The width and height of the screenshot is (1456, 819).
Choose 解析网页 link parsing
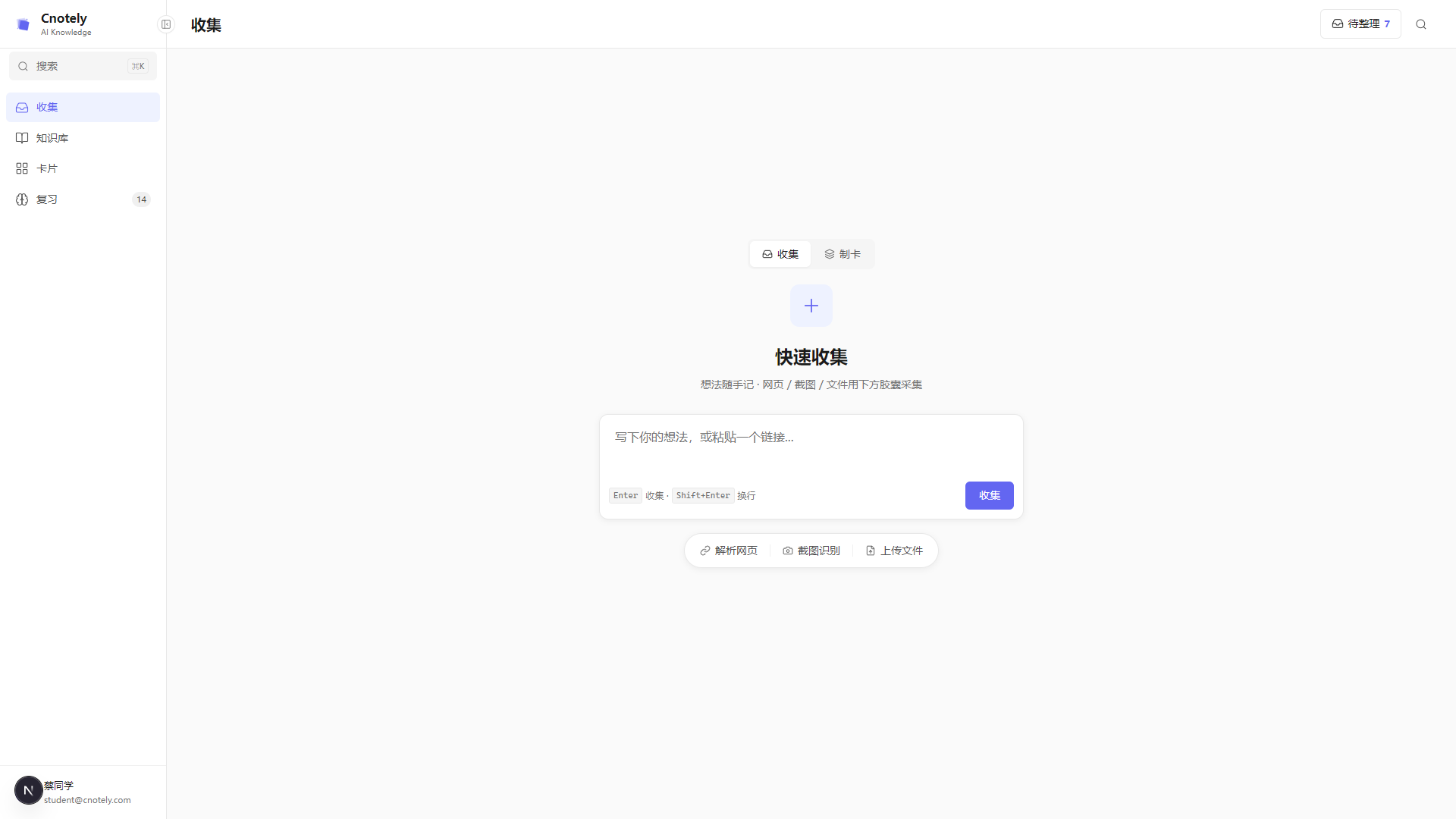click(x=728, y=551)
